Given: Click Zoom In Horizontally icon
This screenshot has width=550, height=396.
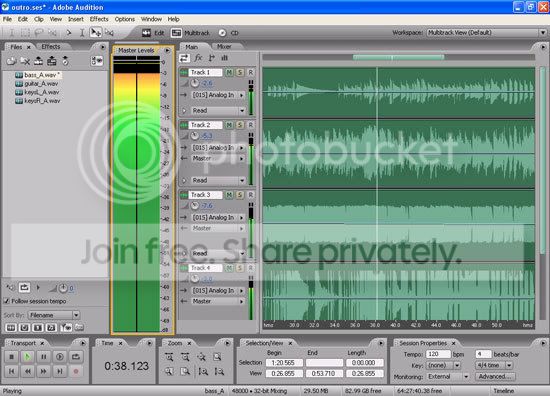Looking at the screenshot, I should coord(169,357).
